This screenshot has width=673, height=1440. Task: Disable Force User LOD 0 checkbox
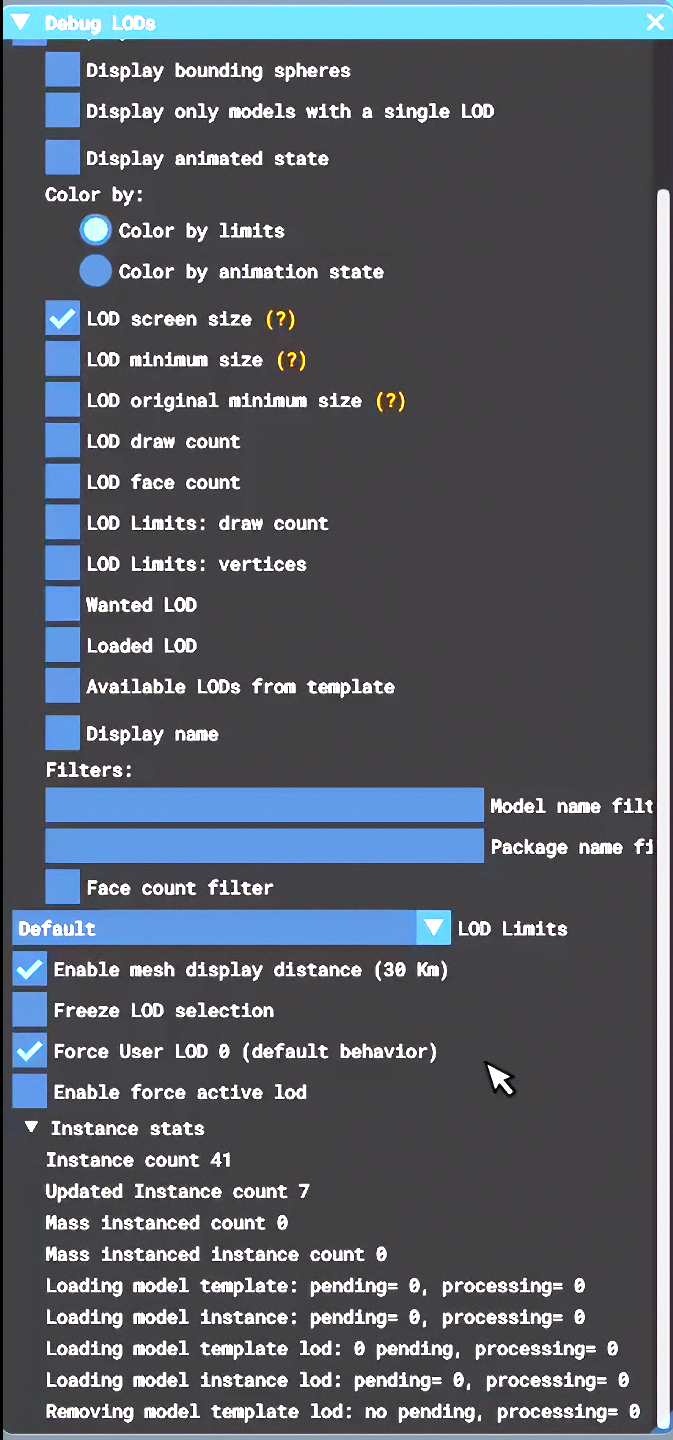tap(30, 1051)
